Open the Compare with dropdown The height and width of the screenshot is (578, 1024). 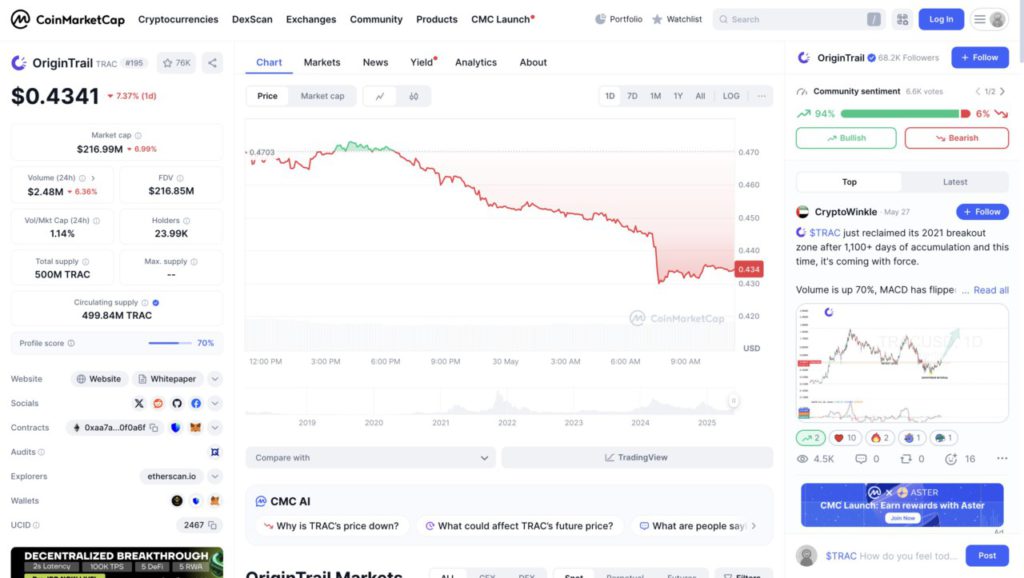[x=370, y=458]
